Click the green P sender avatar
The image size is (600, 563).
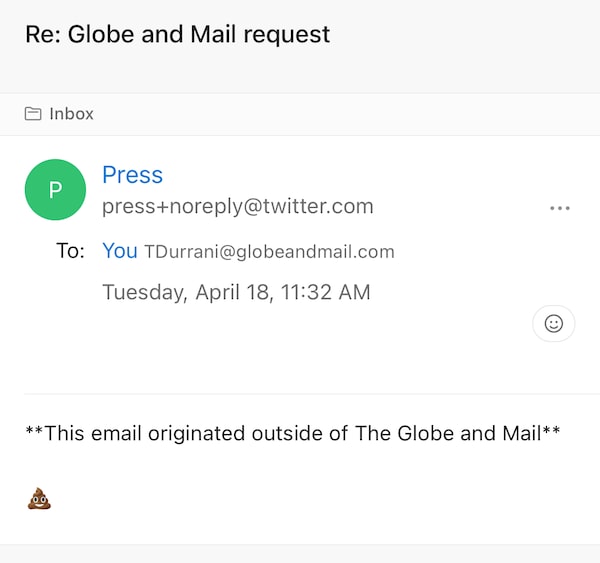pyautogui.click(x=55, y=190)
